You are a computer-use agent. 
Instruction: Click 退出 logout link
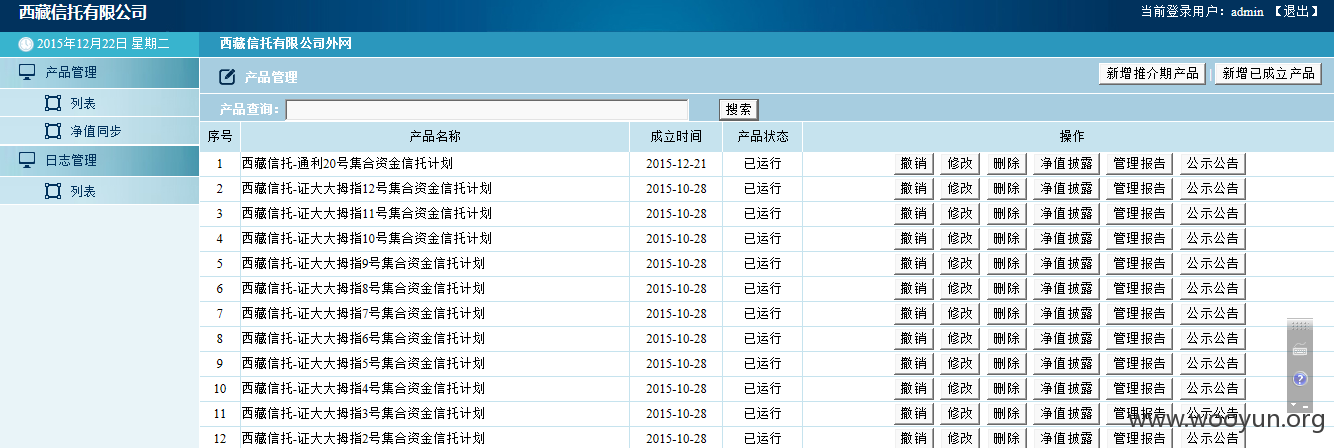coord(1295,12)
